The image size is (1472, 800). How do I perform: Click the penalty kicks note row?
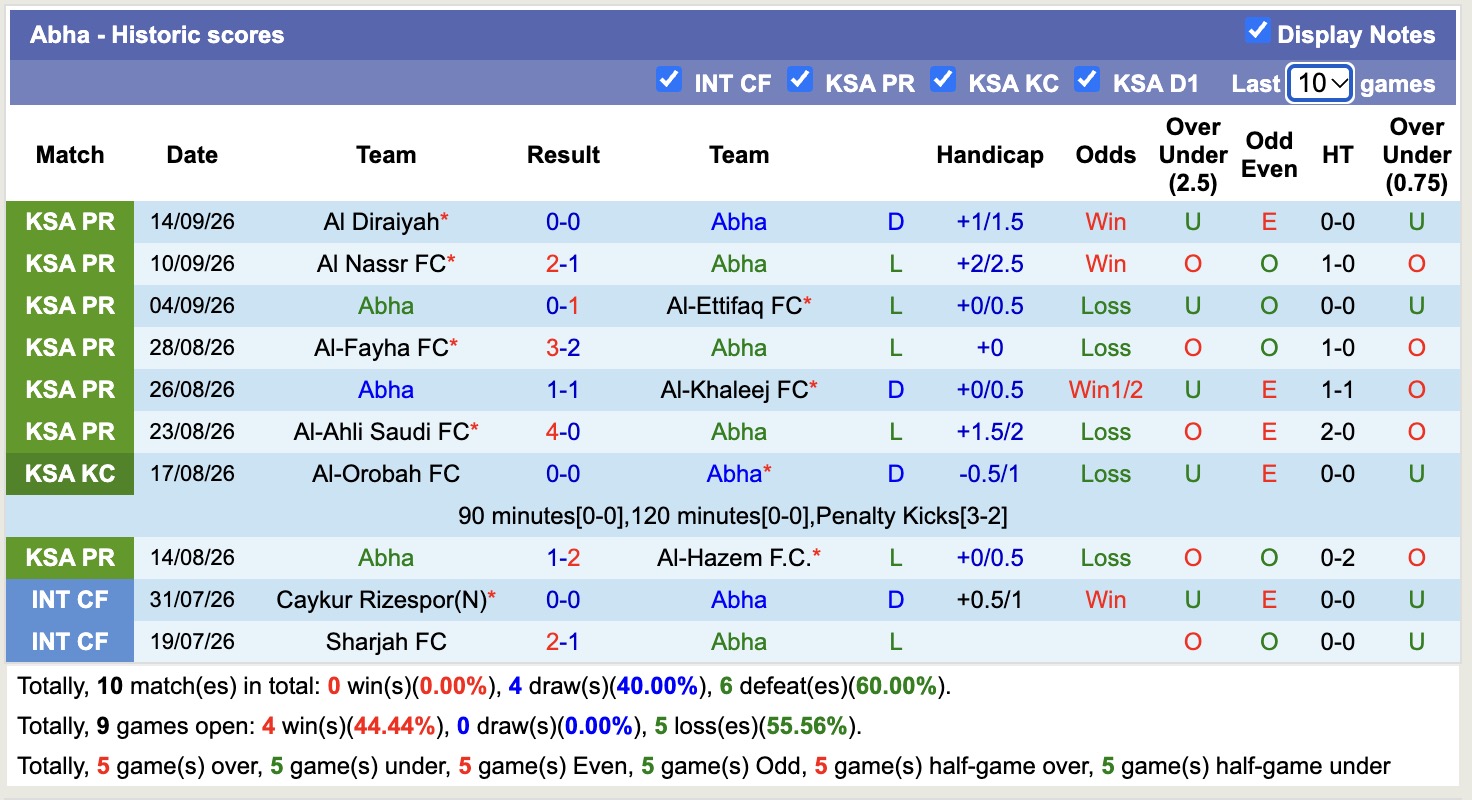click(x=733, y=516)
